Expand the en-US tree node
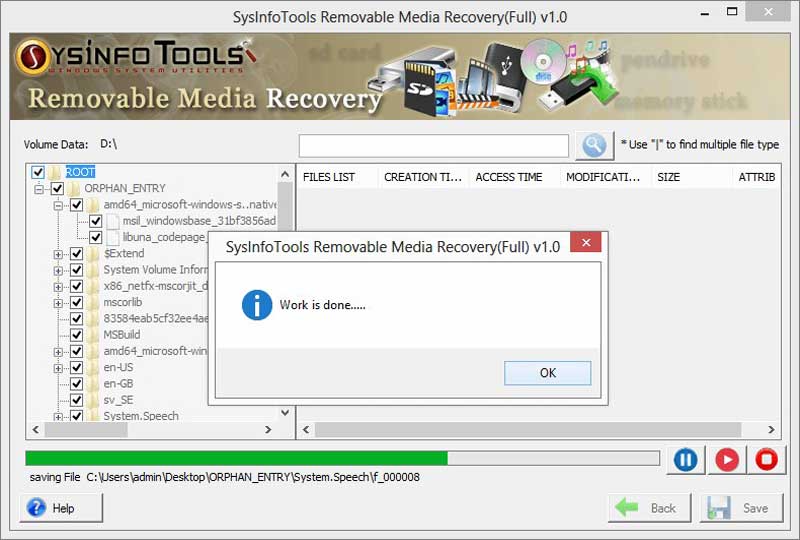 (x=58, y=368)
